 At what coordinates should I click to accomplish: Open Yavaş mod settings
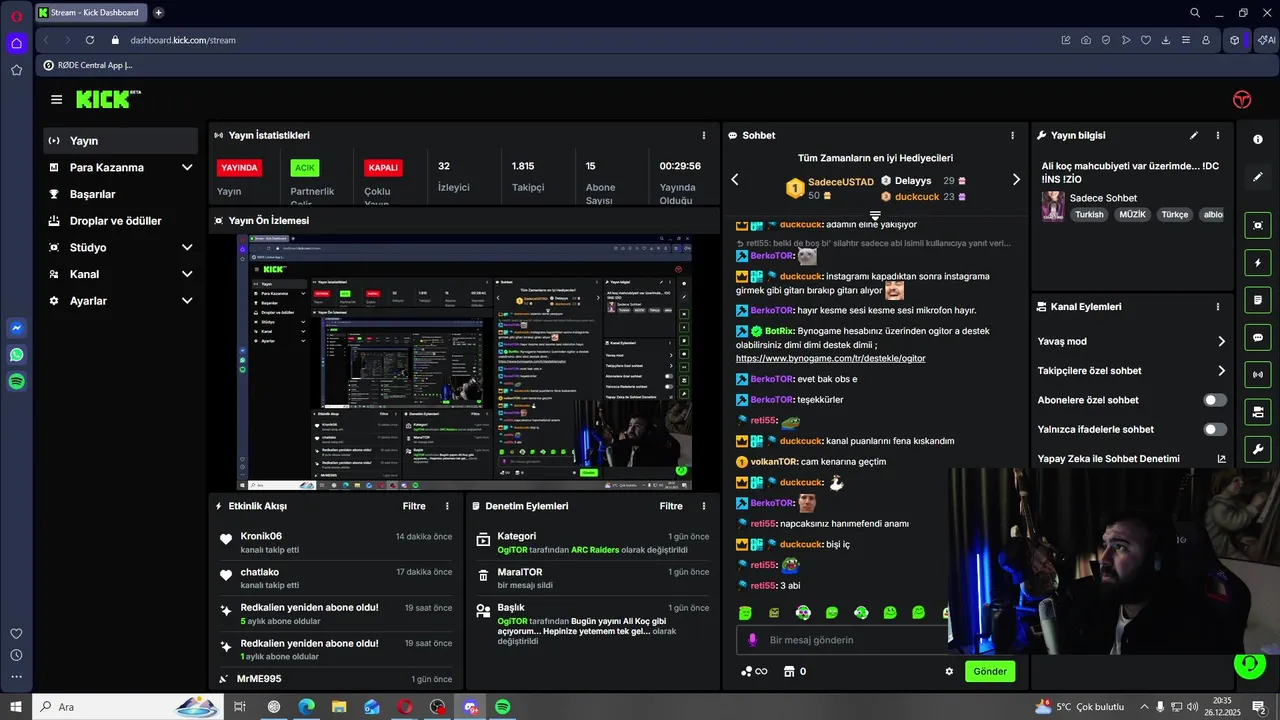(1131, 341)
